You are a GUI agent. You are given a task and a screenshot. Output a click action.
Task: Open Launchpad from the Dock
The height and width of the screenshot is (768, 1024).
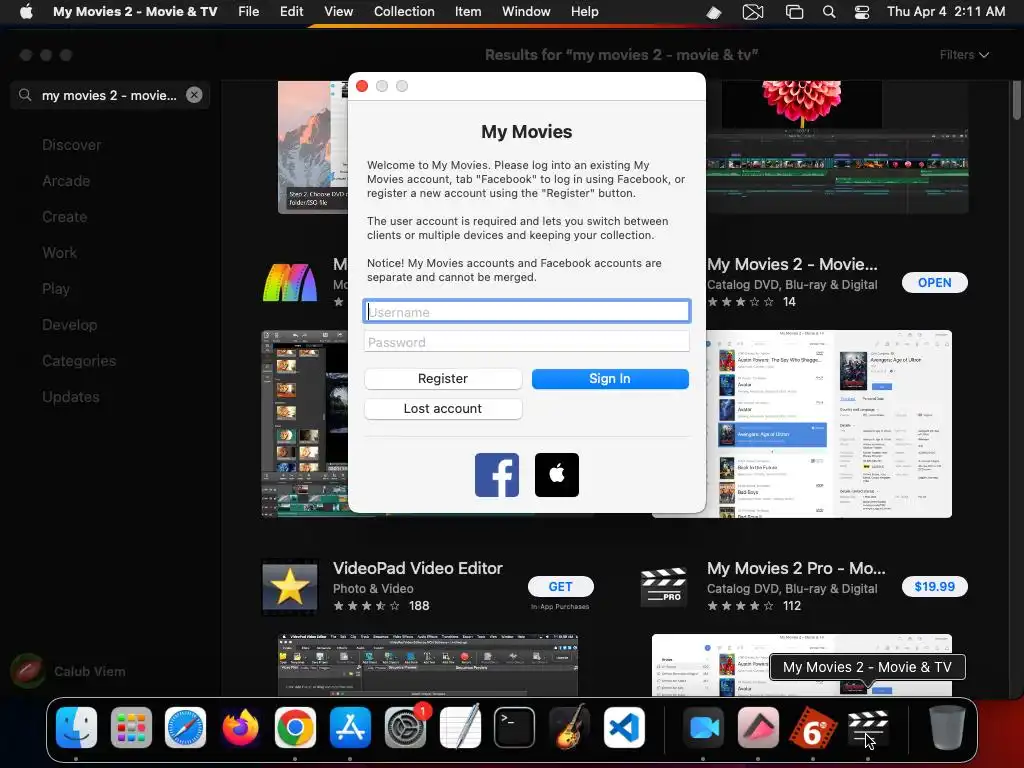pos(131,727)
